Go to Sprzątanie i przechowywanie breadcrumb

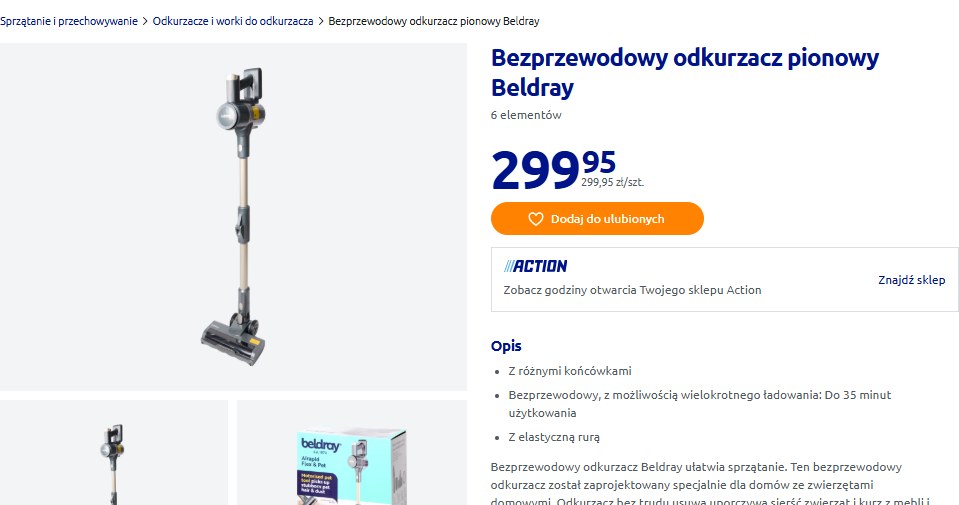pyautogui.click(x=69, y=21)
